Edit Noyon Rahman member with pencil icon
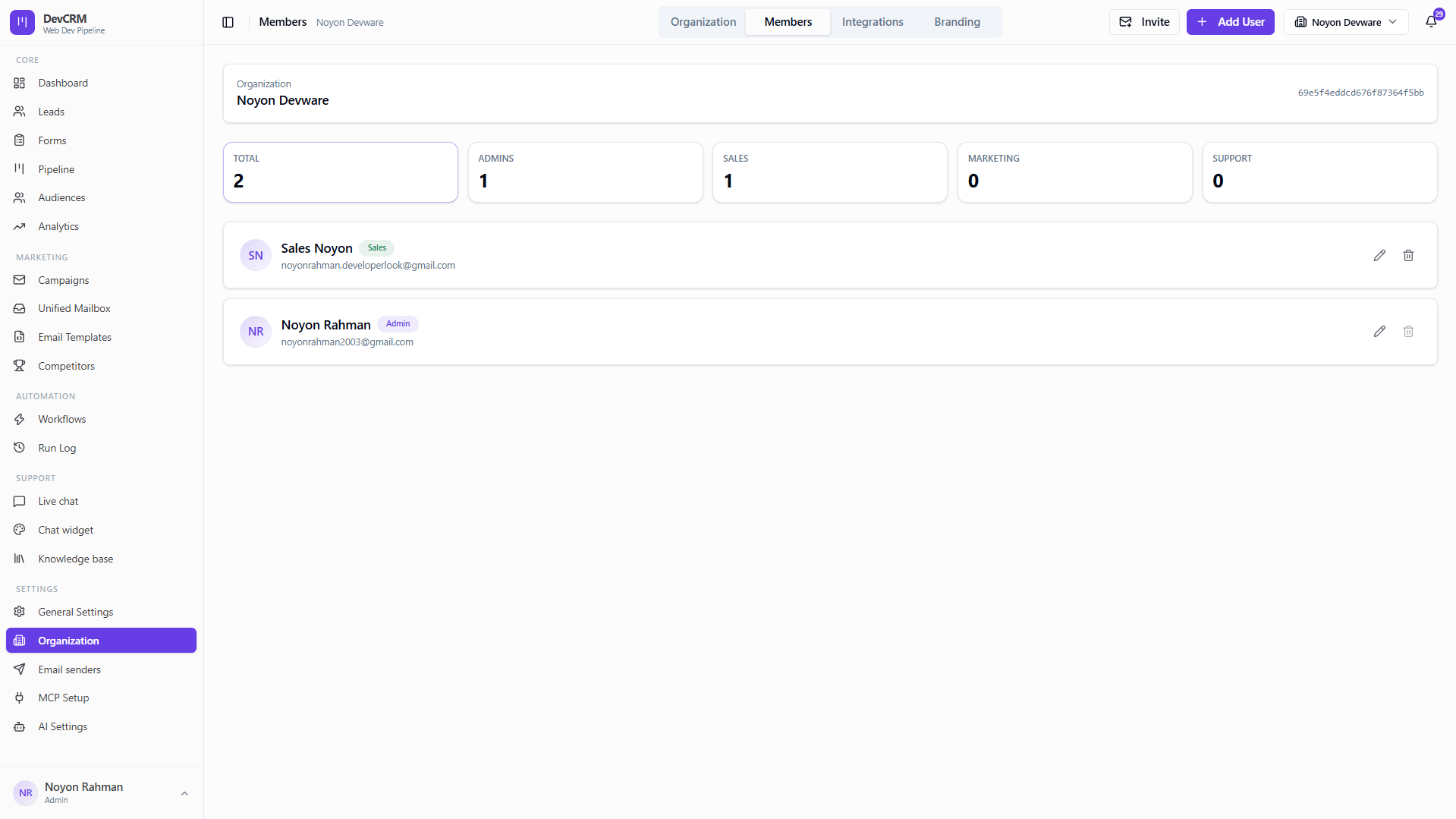1456x819 pixels. [x=1379, y=331]
